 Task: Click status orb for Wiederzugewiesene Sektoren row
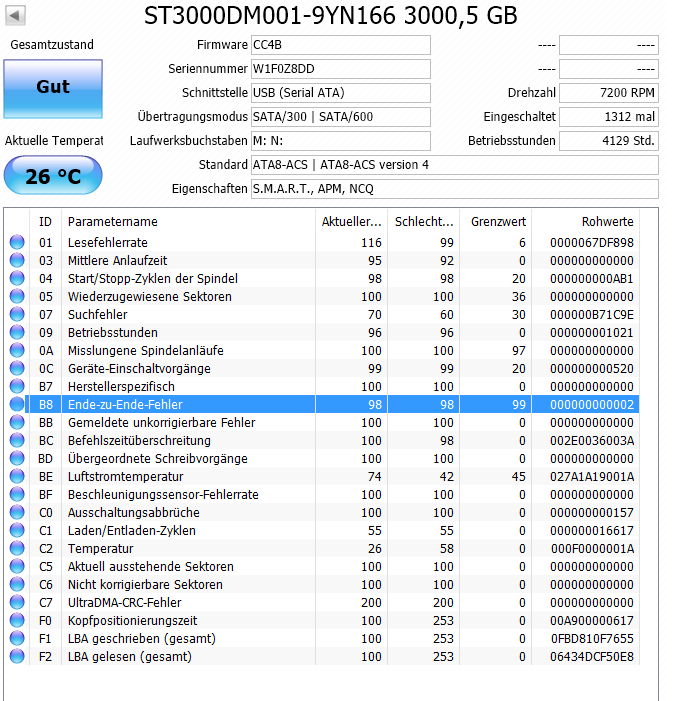[17, 296]
